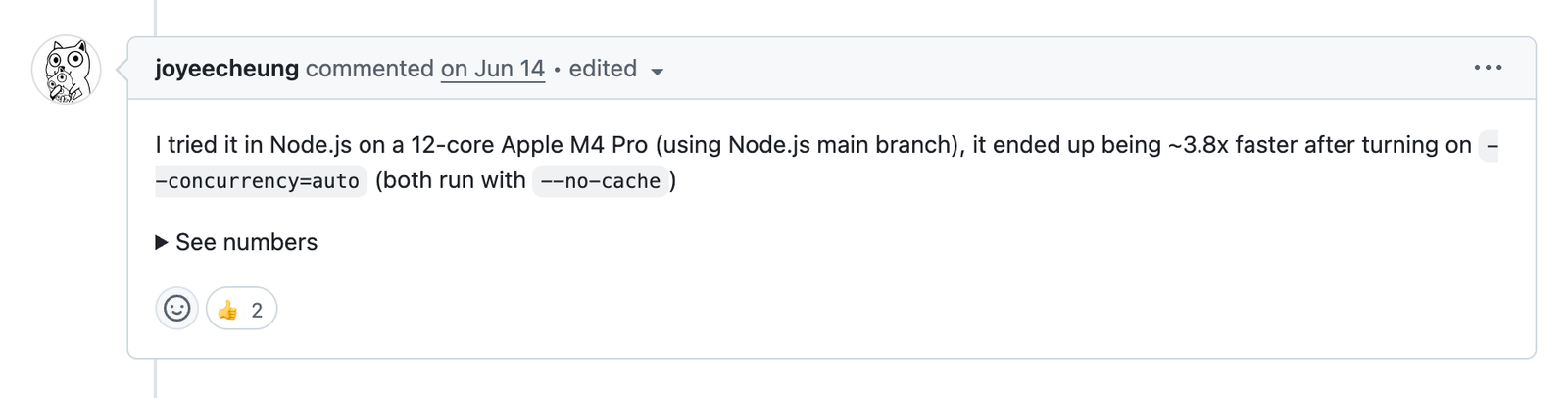The image size is (1568, 398).
Task: Expand the See numbers disclosure triangle
Action: tap(162, 242)
